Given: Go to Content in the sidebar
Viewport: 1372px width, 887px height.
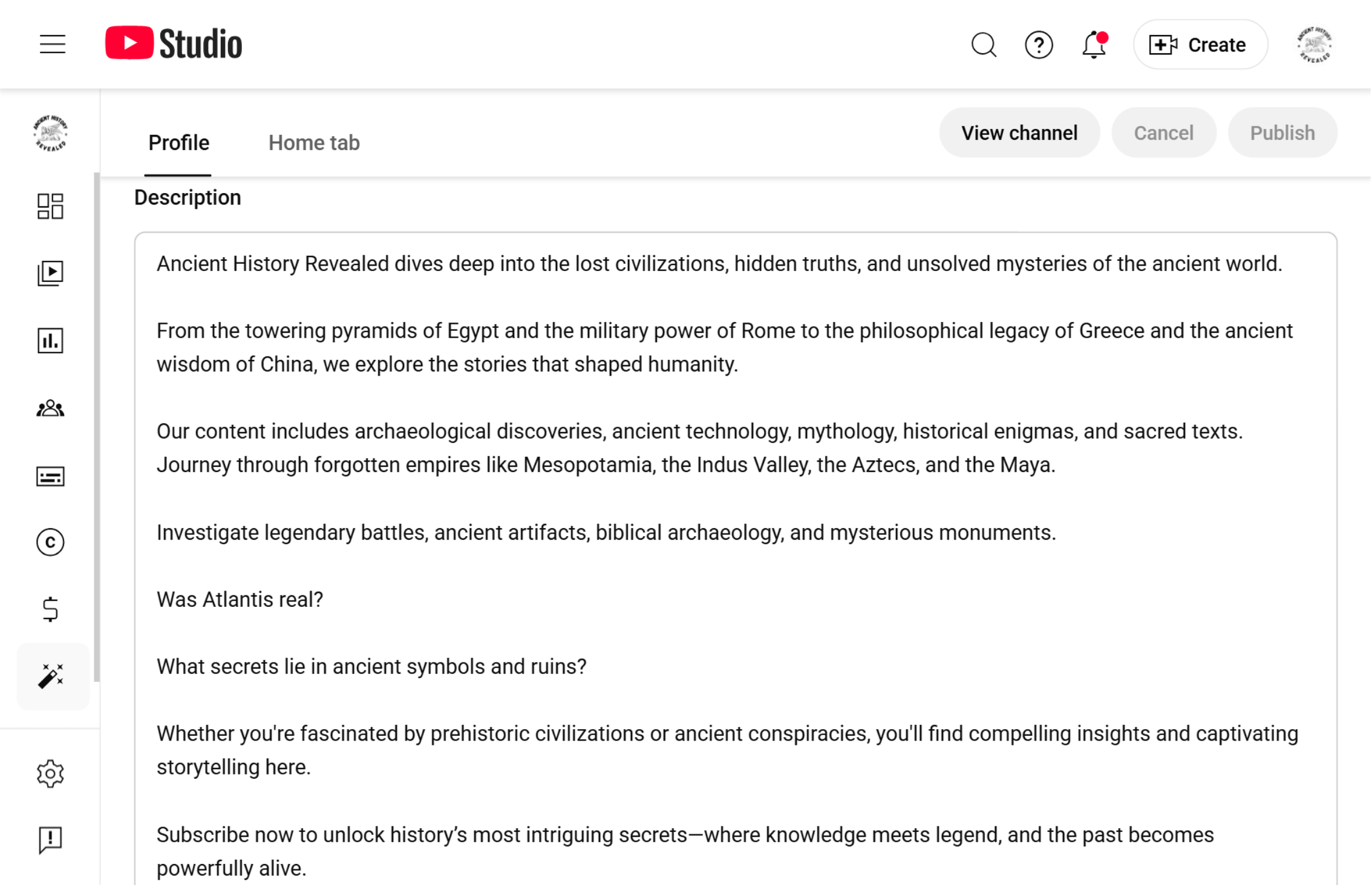Looking at the screenshot, I should pyautogui.click(x=50, y=273).
